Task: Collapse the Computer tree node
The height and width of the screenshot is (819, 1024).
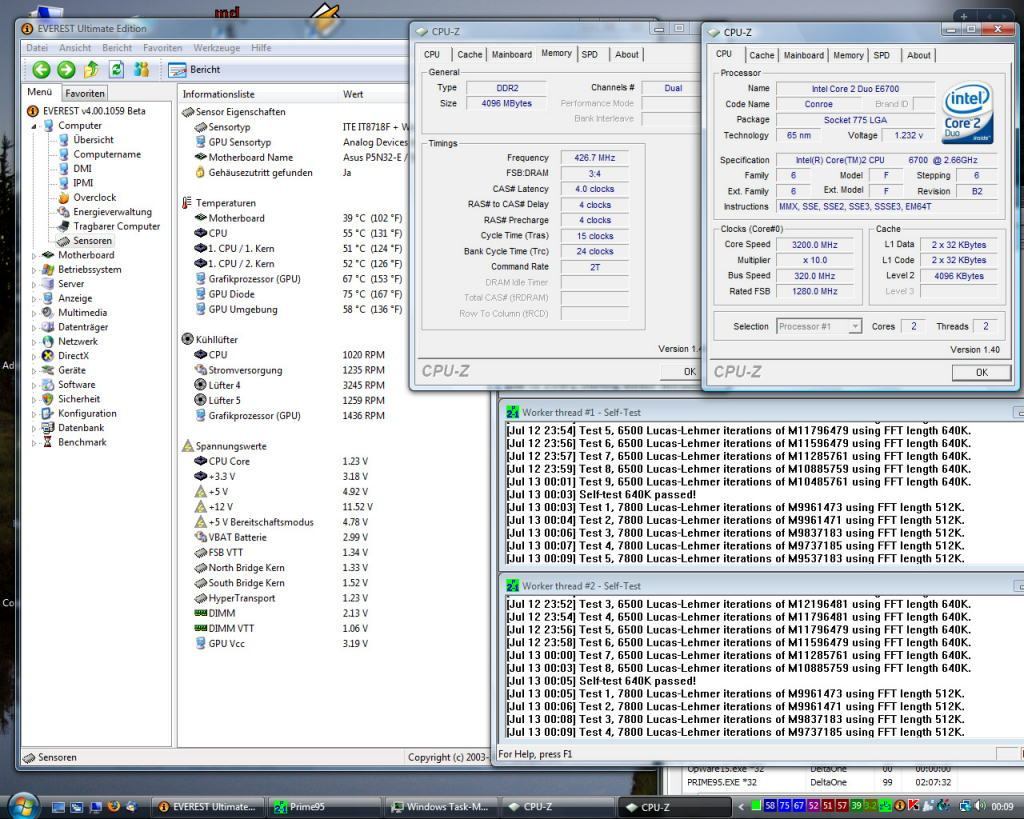Action: [34, 126]
